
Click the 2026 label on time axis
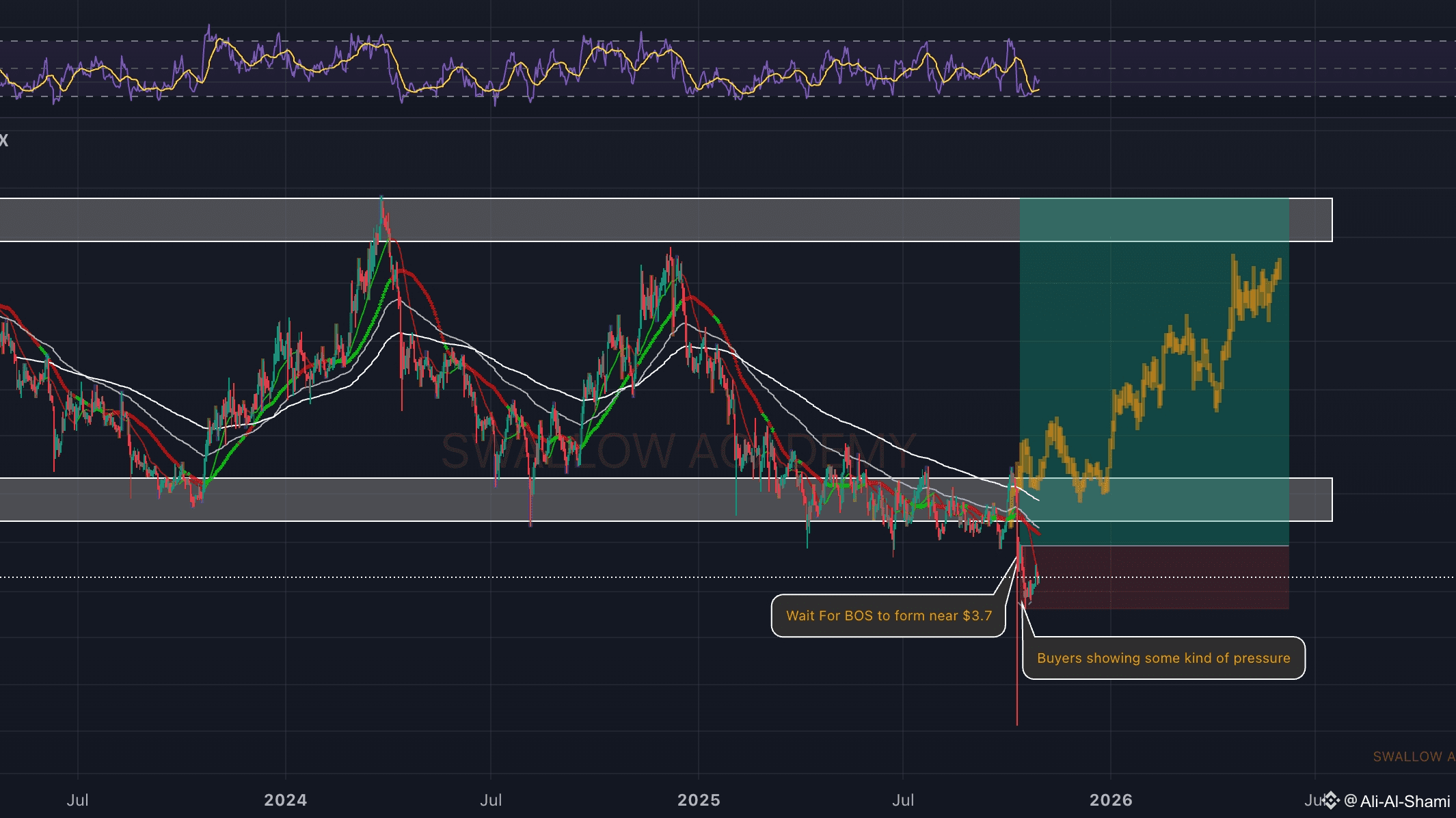click(x=1110, y=800)
